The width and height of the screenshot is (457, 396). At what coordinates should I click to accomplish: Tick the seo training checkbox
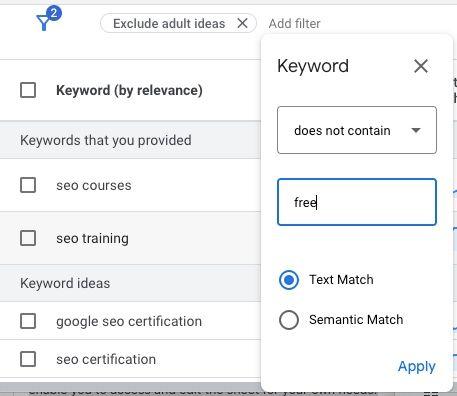[28, 238]
